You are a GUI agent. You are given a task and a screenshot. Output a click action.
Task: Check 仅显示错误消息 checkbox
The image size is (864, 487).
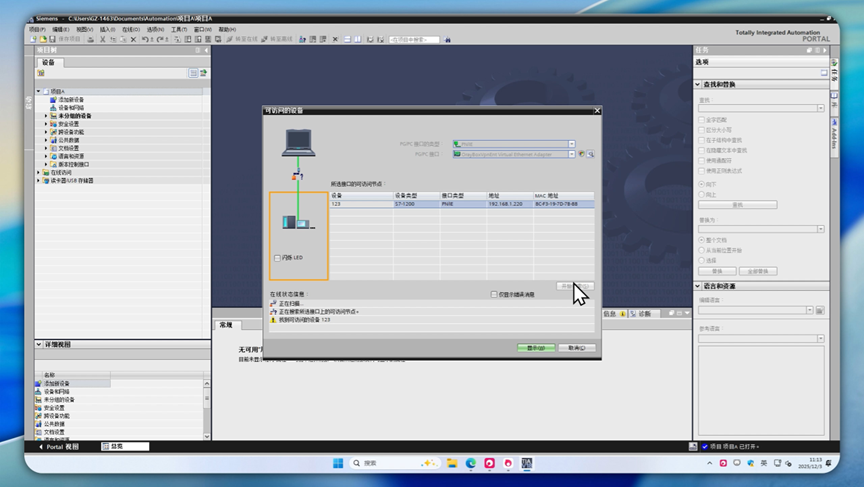click(x=494, y=294)
